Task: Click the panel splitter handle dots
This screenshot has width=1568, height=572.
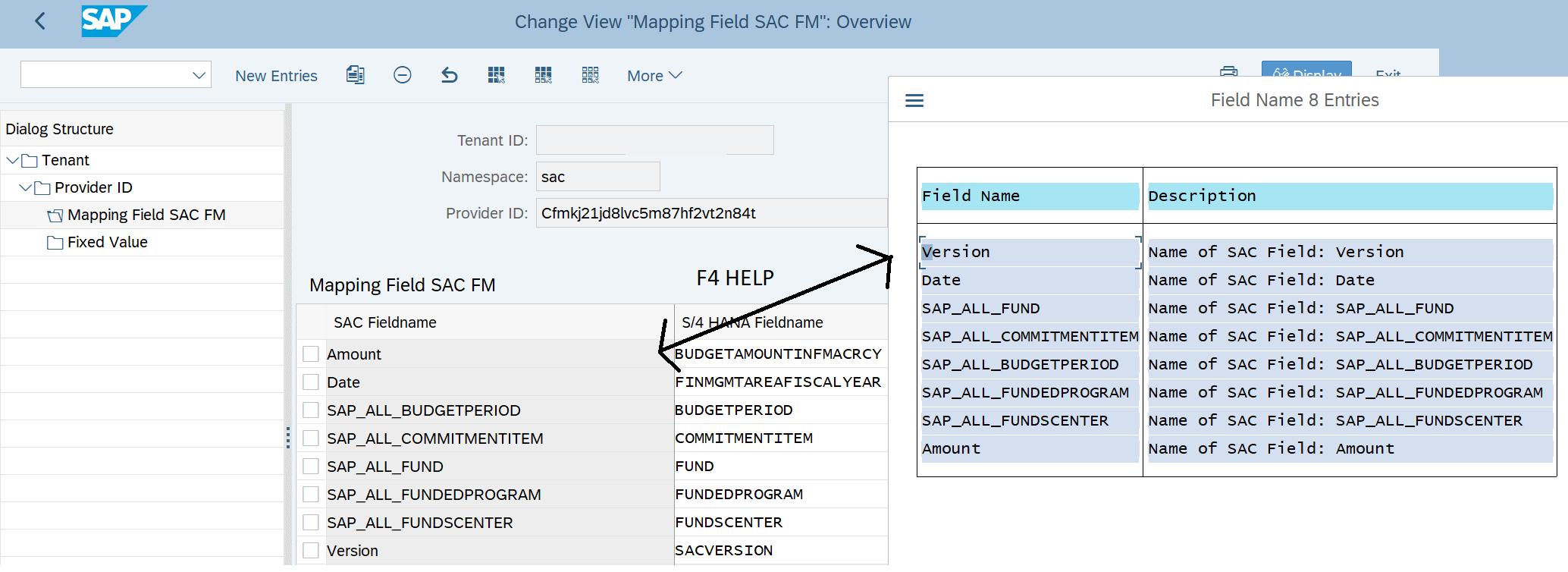Action: [x=288, y=438]
